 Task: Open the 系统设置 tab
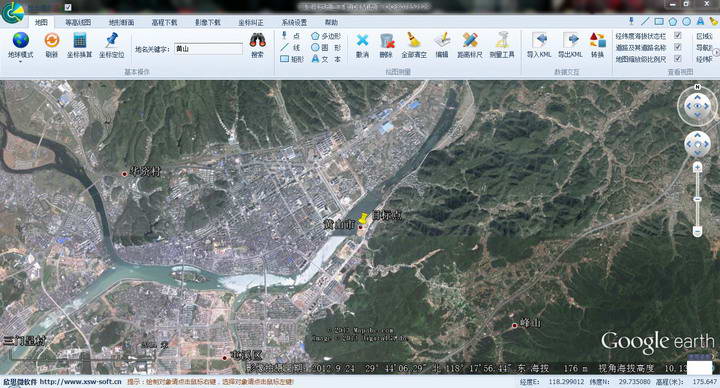pyautogui.click(x=294, y=22)
